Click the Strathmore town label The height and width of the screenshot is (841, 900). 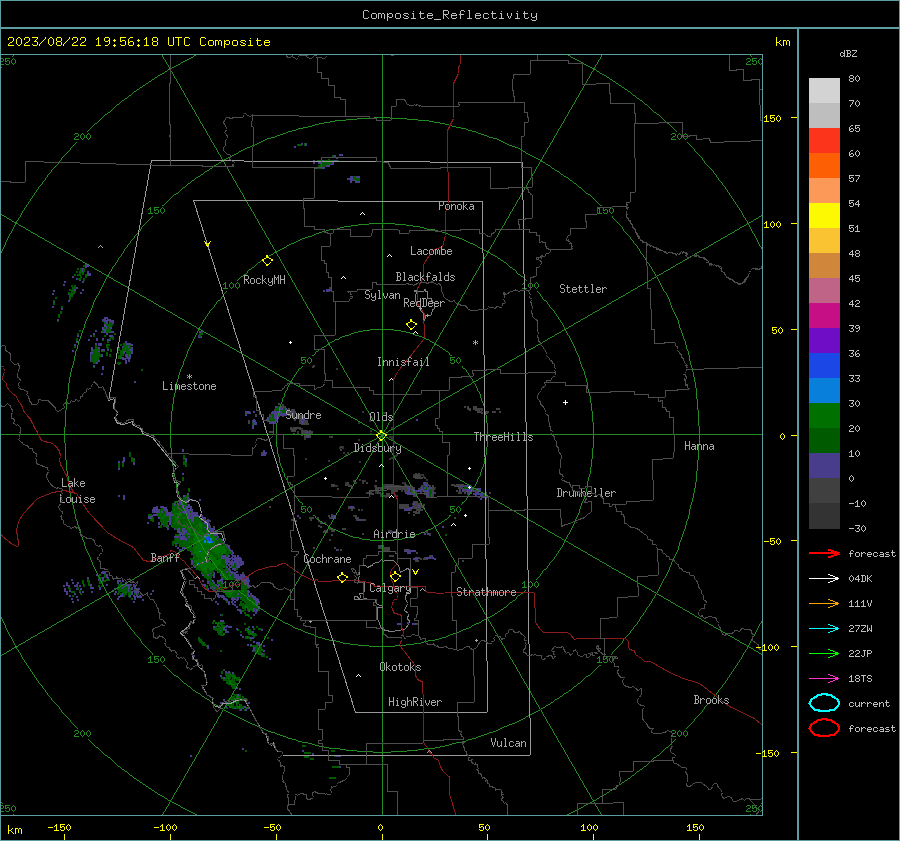486,592
